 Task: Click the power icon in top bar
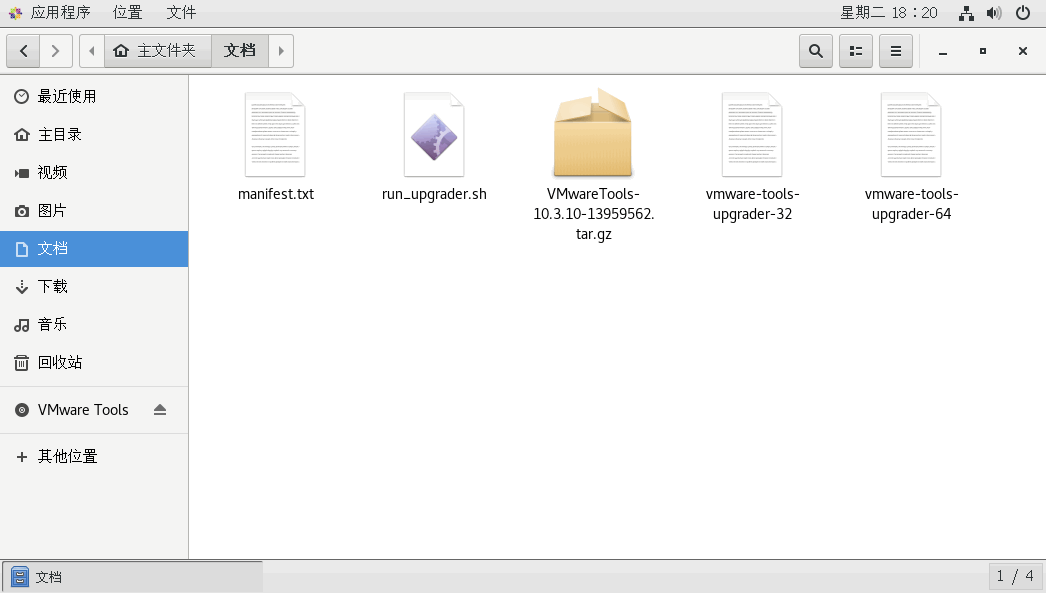point(1023,13)
